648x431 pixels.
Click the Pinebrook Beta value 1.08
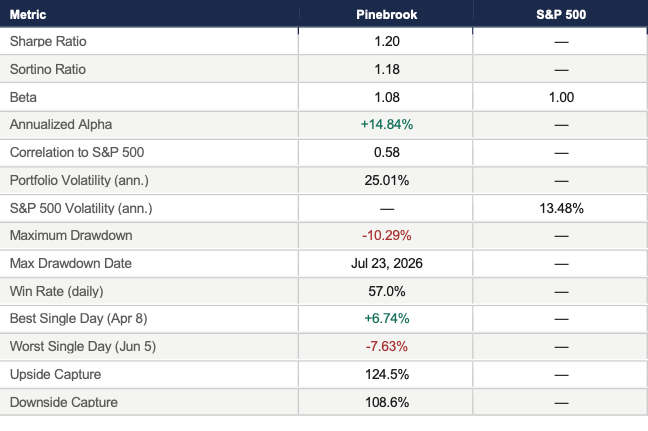[387, 97]
